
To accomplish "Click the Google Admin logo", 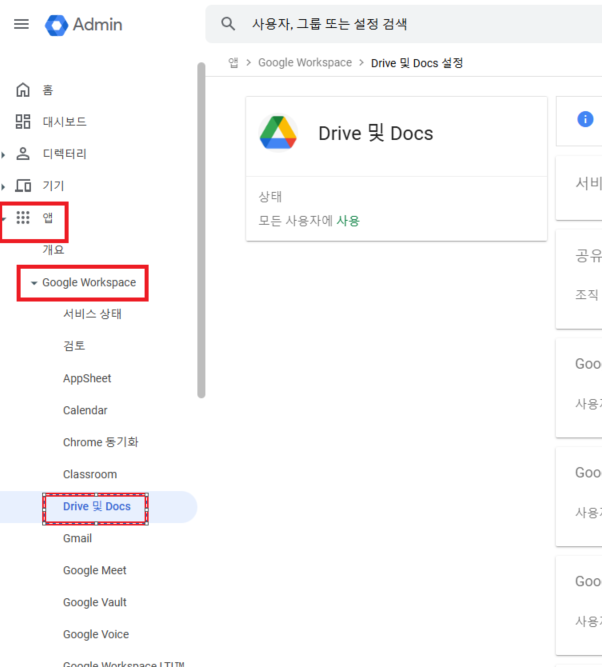I will click(84, 25).
